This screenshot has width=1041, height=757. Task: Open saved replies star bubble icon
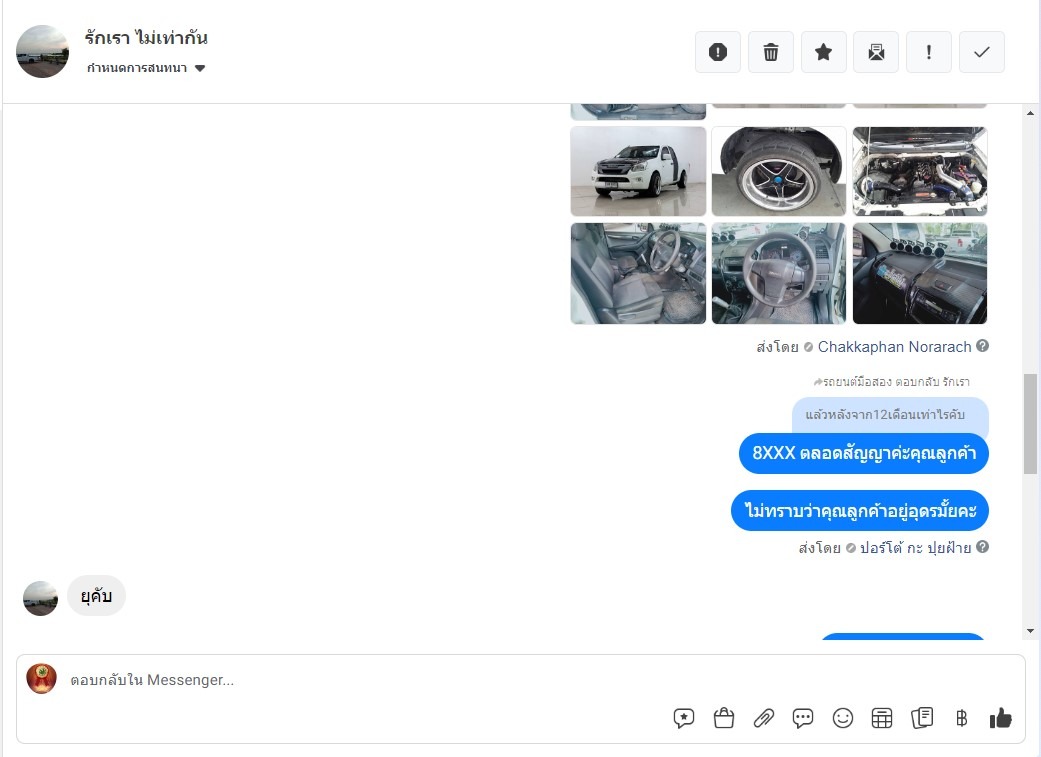(684, 718)
